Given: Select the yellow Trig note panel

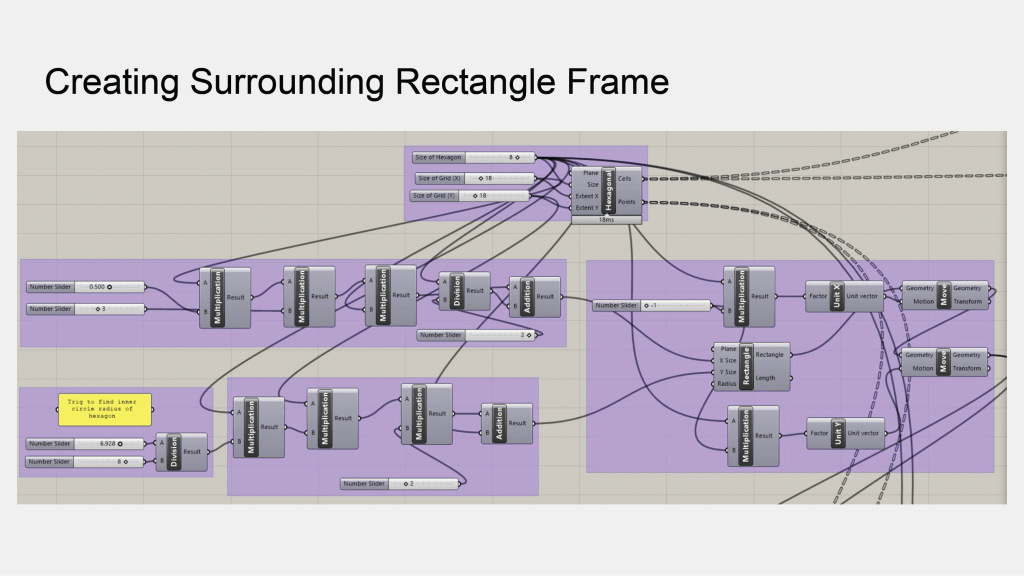Looking at the screenshot, I should point(104,410).
